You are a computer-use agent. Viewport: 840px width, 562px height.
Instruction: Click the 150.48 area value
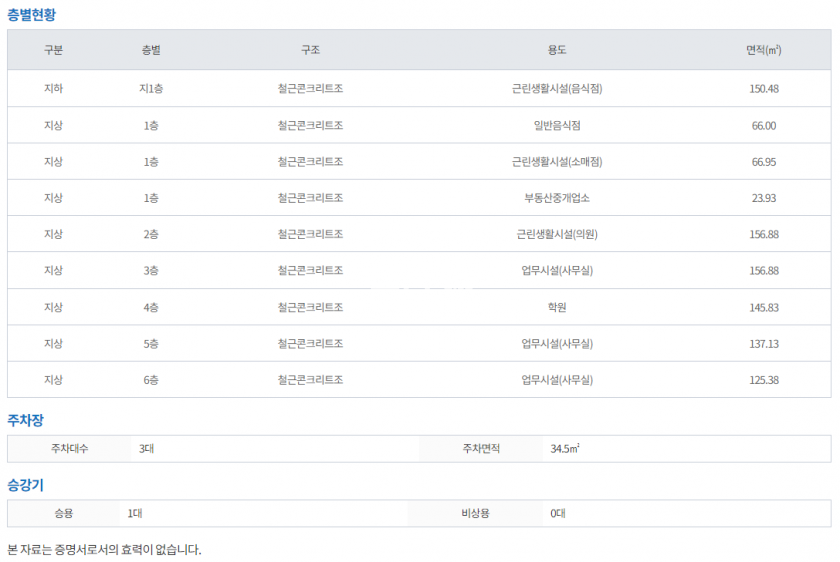[x=764, y=88]
